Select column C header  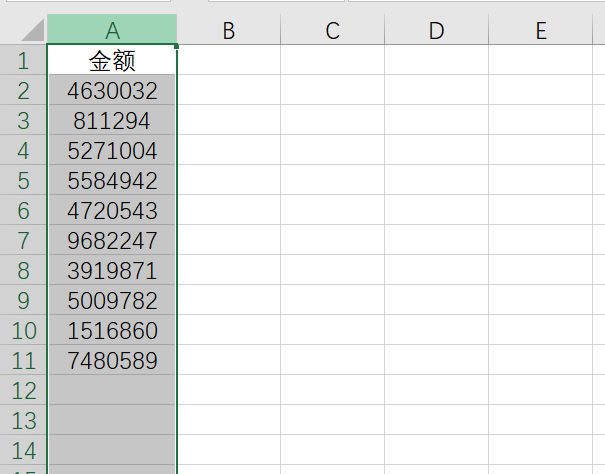[x=333, y=29]
